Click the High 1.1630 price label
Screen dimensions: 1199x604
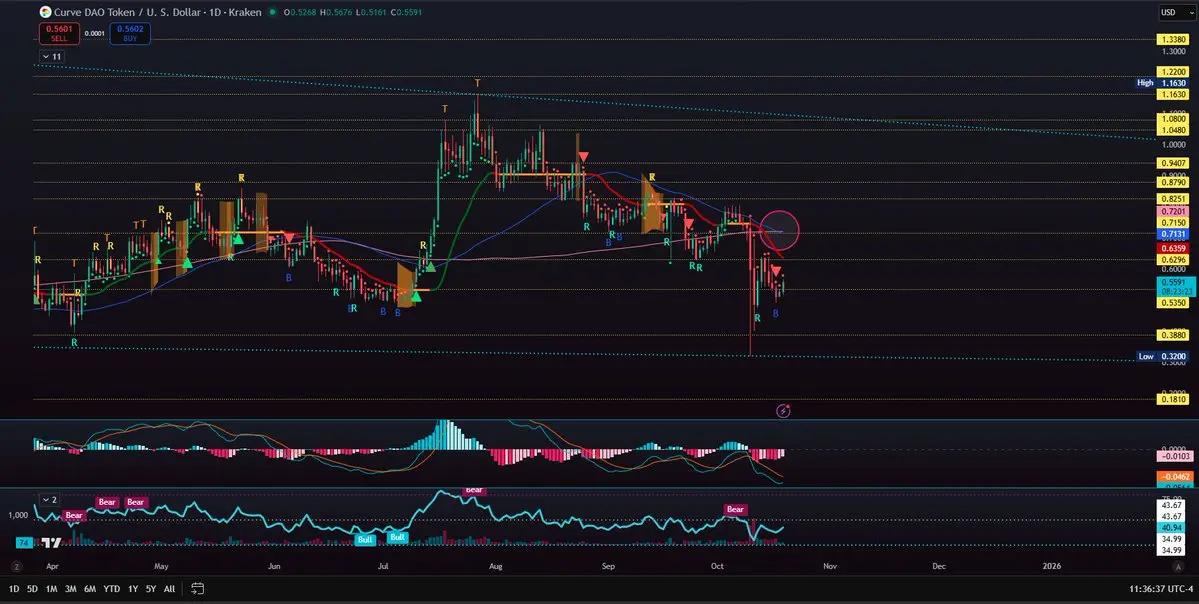(1162, 83)
